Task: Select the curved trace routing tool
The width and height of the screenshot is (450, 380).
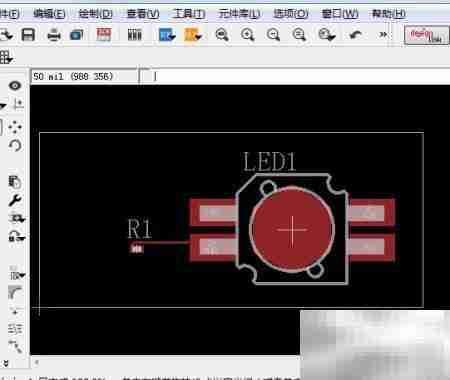Action: tap(15, 293)
